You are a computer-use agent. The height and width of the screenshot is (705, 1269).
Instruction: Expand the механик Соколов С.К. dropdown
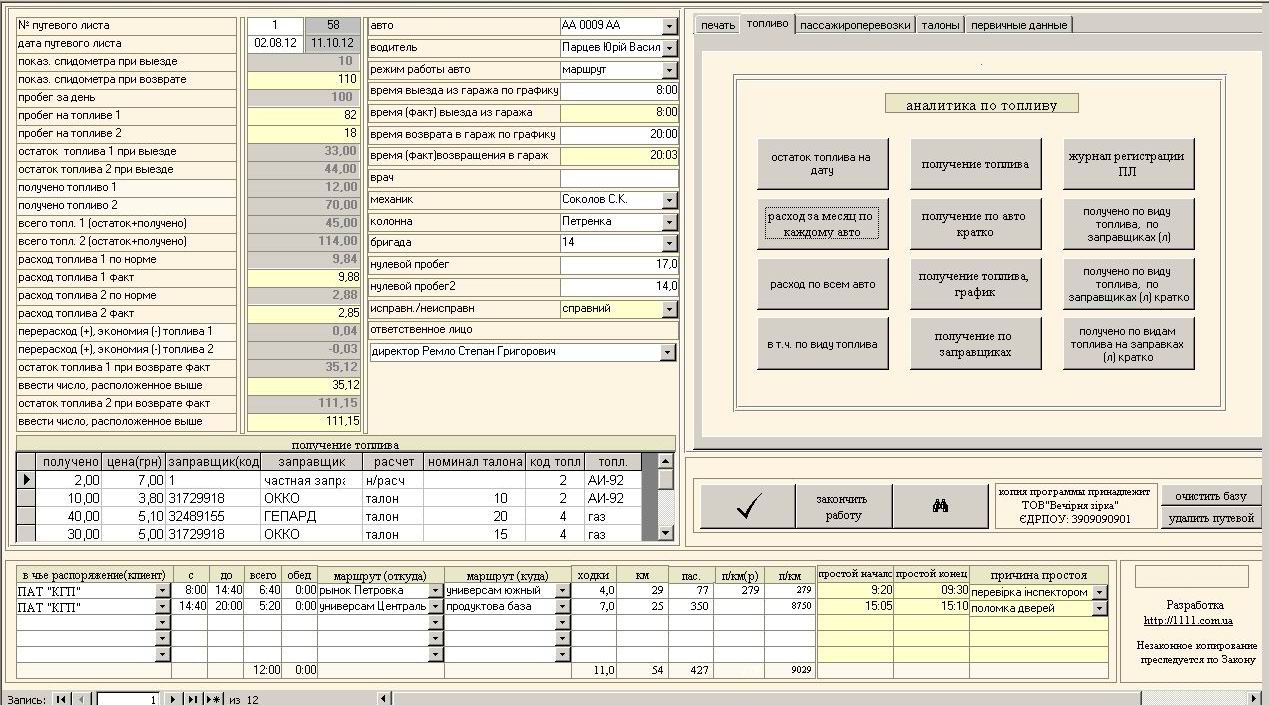(x=669, y=200)
